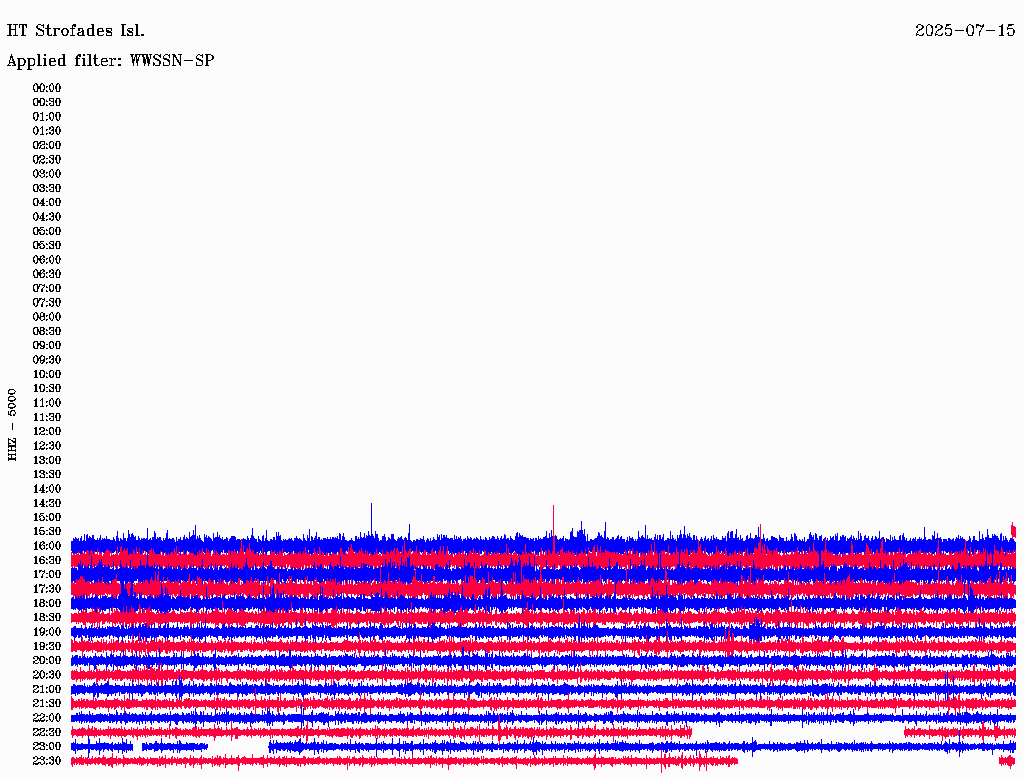Click the Applied filter: WWSSN-SP label
Viewport: 1024px width, 780px height.
point(110,61)
